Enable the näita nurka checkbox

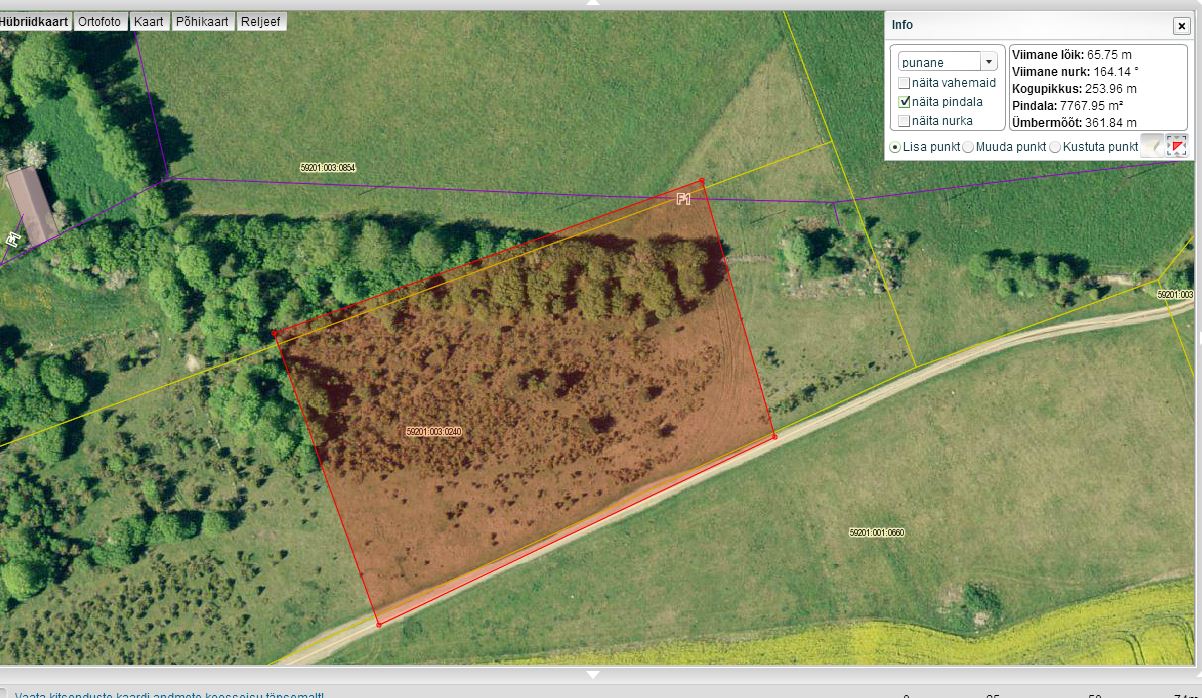pos(905,121)
